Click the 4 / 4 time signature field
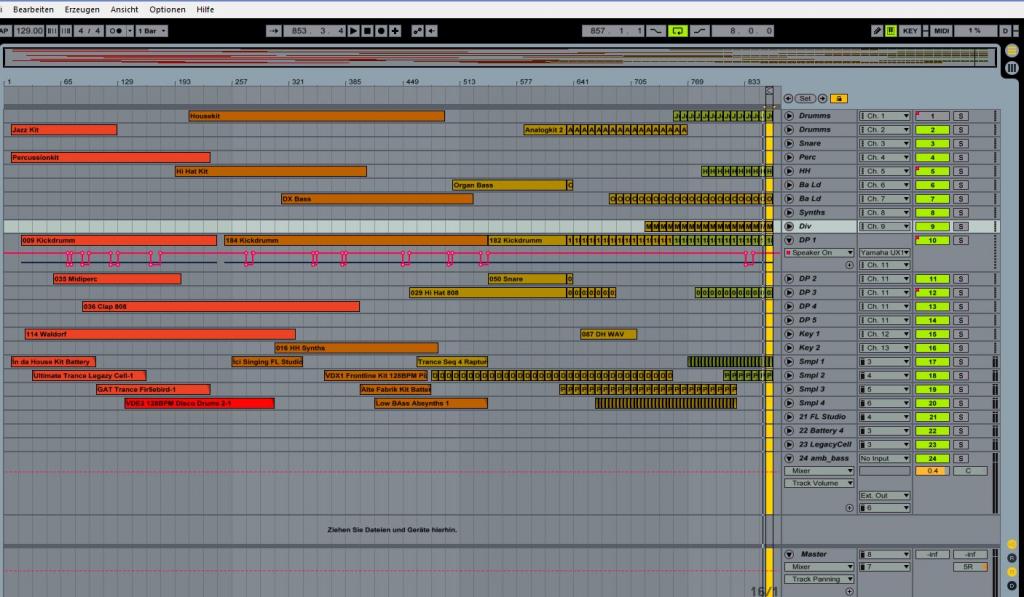1024x597 pixels. click(89, 31)
